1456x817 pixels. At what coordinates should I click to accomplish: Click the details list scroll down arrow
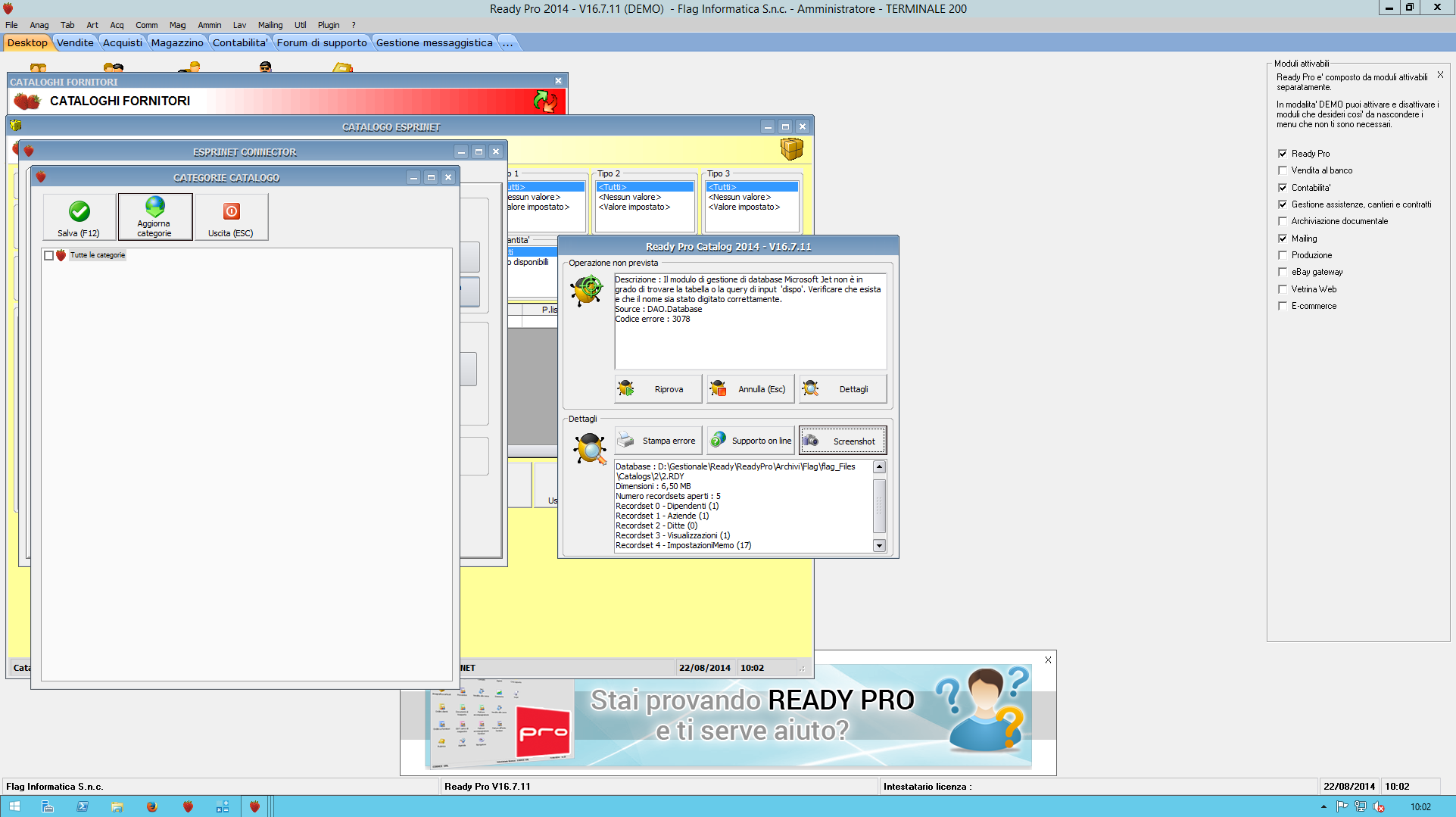tap(879, 545)
